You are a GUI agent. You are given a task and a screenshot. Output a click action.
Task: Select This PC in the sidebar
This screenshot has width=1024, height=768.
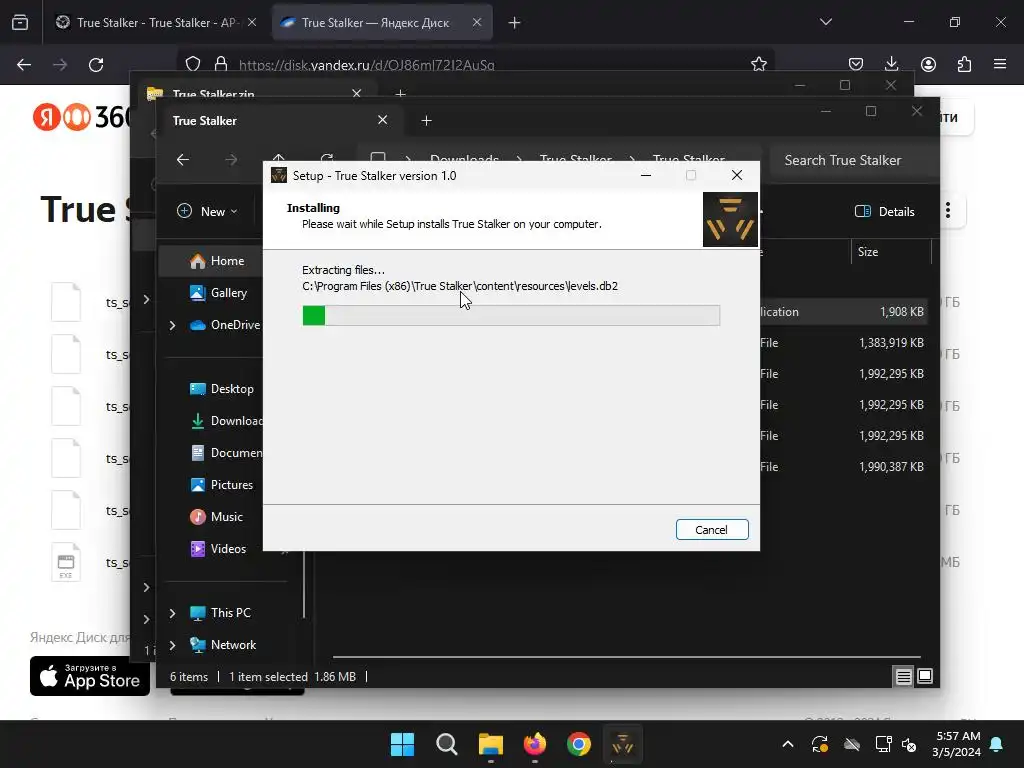click(x=220, y=613)
